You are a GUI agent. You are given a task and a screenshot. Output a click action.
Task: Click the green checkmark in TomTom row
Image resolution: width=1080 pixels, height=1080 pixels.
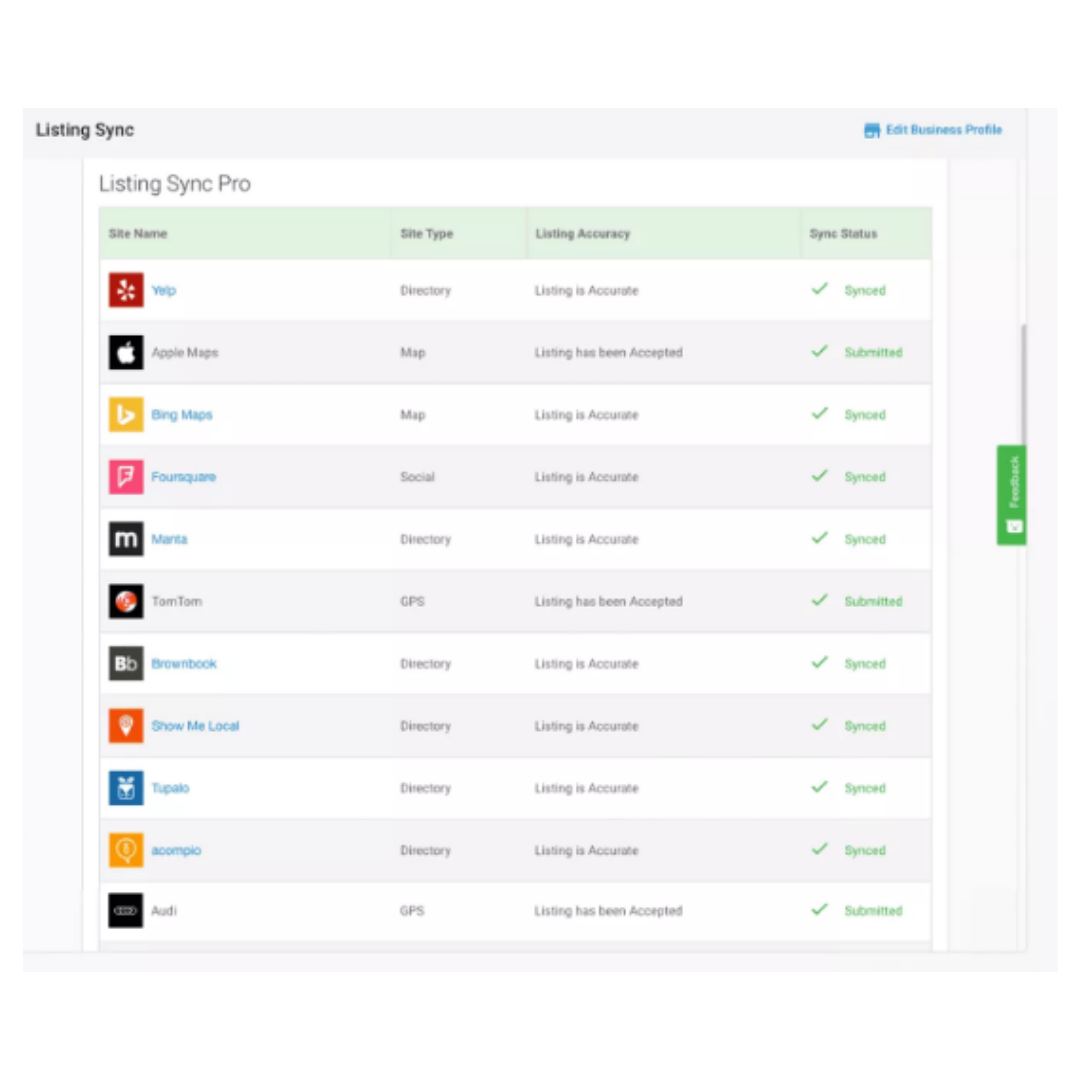[x=820, y=600]
